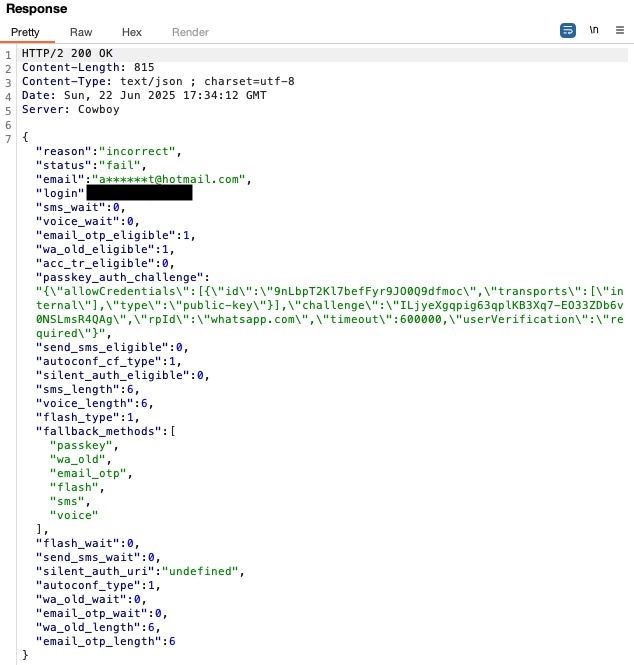The width and height of the screenshot is (634, 665).
Task: Click the whatsapp.com rpId text
Action: tap(259, 319)
